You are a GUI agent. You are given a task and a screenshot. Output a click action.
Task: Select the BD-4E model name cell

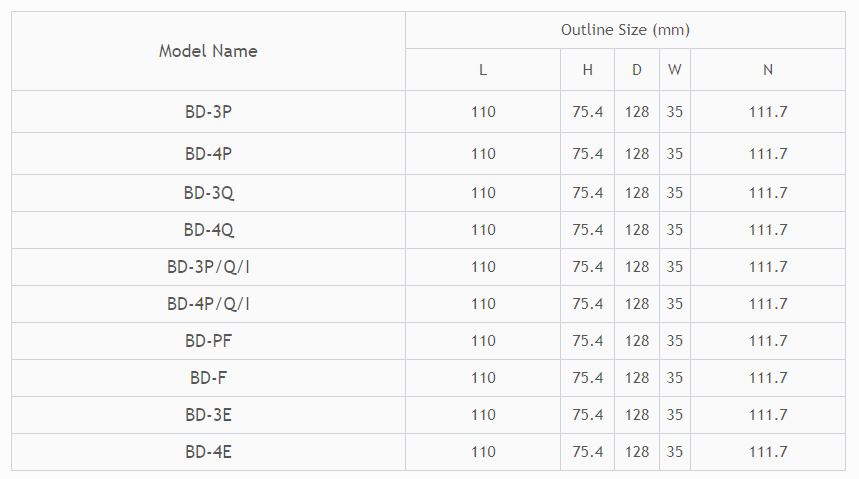tap(208, 452)
